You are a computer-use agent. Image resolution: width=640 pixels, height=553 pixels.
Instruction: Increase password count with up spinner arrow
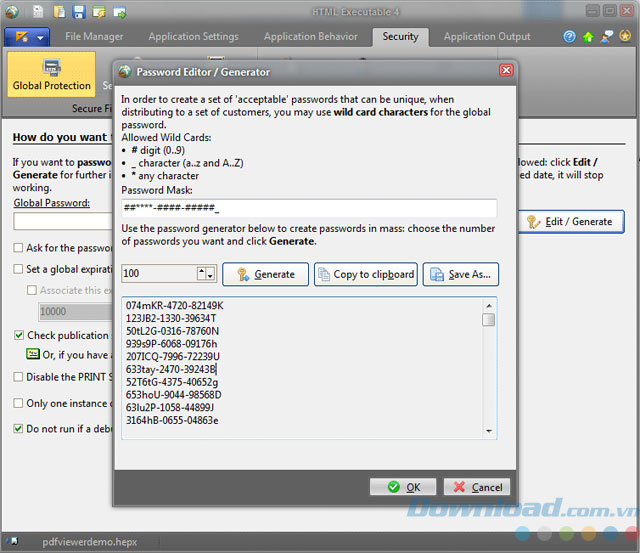(202, 271)
